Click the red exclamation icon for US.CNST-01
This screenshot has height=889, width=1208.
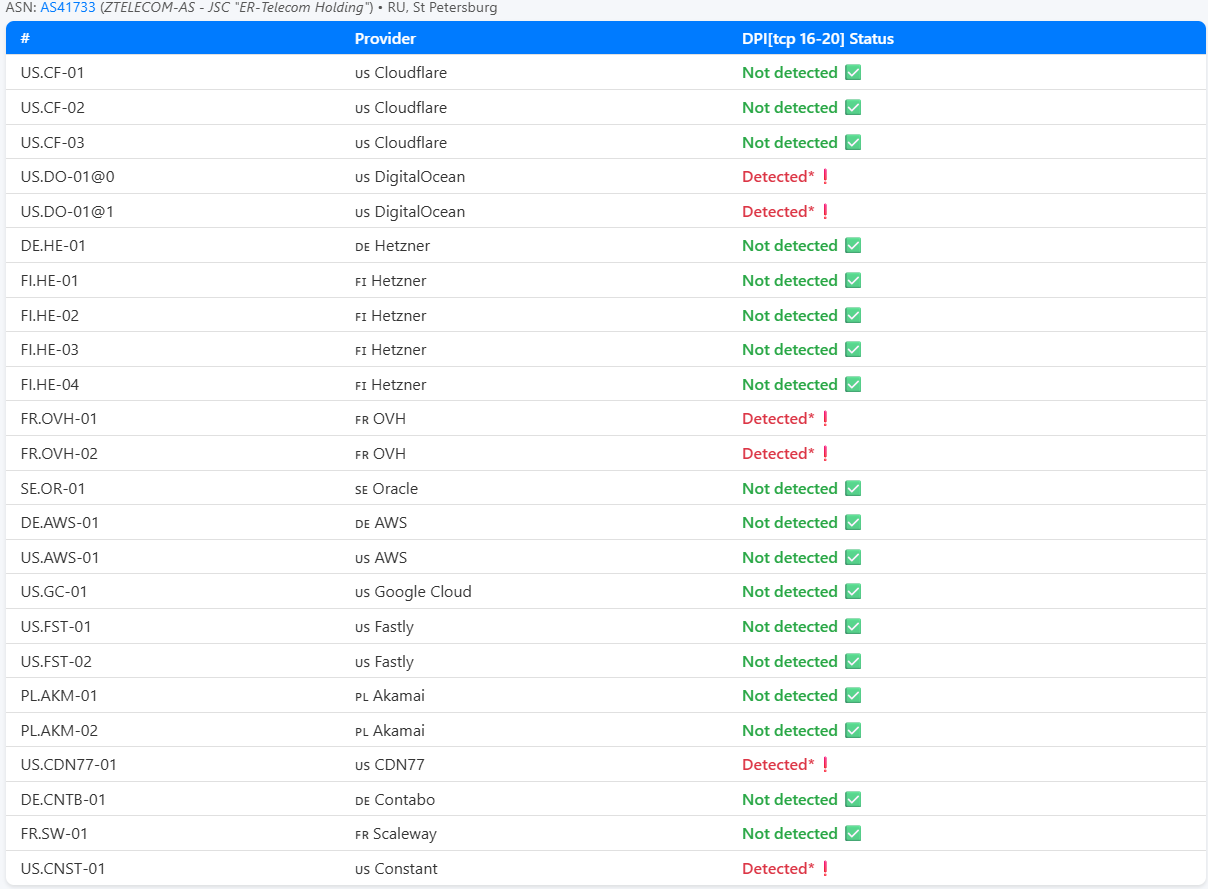(x=825, y=869)
